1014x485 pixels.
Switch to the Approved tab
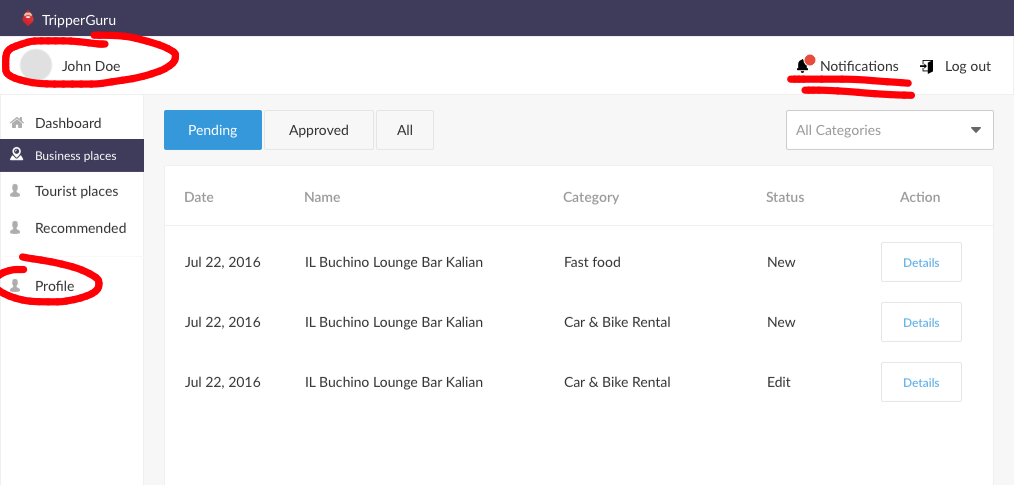click(319, 130)
